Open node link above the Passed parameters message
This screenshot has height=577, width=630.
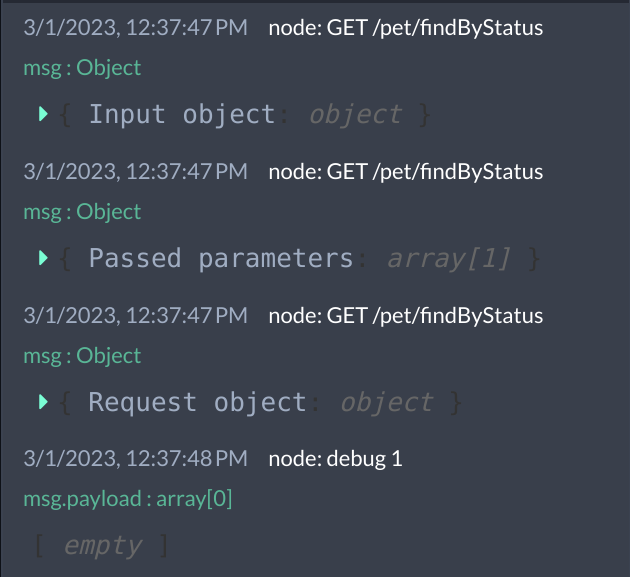tap(405, 171)
